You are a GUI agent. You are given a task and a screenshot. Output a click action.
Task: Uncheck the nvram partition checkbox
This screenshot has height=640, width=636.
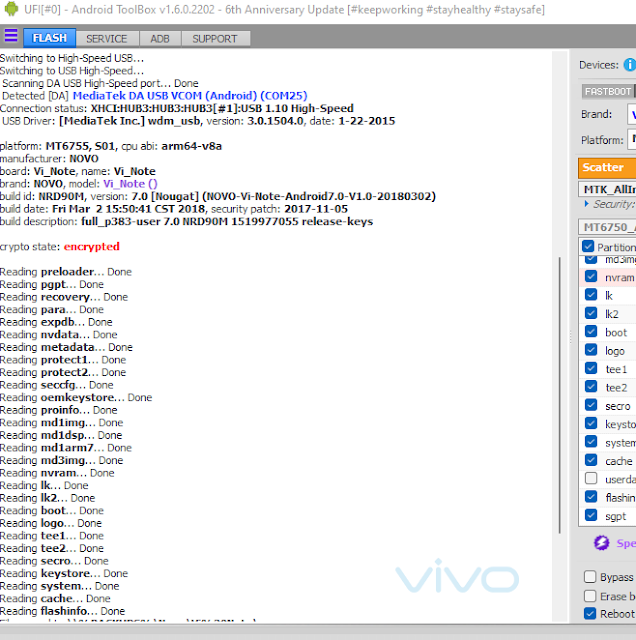(x=591, y=277)
